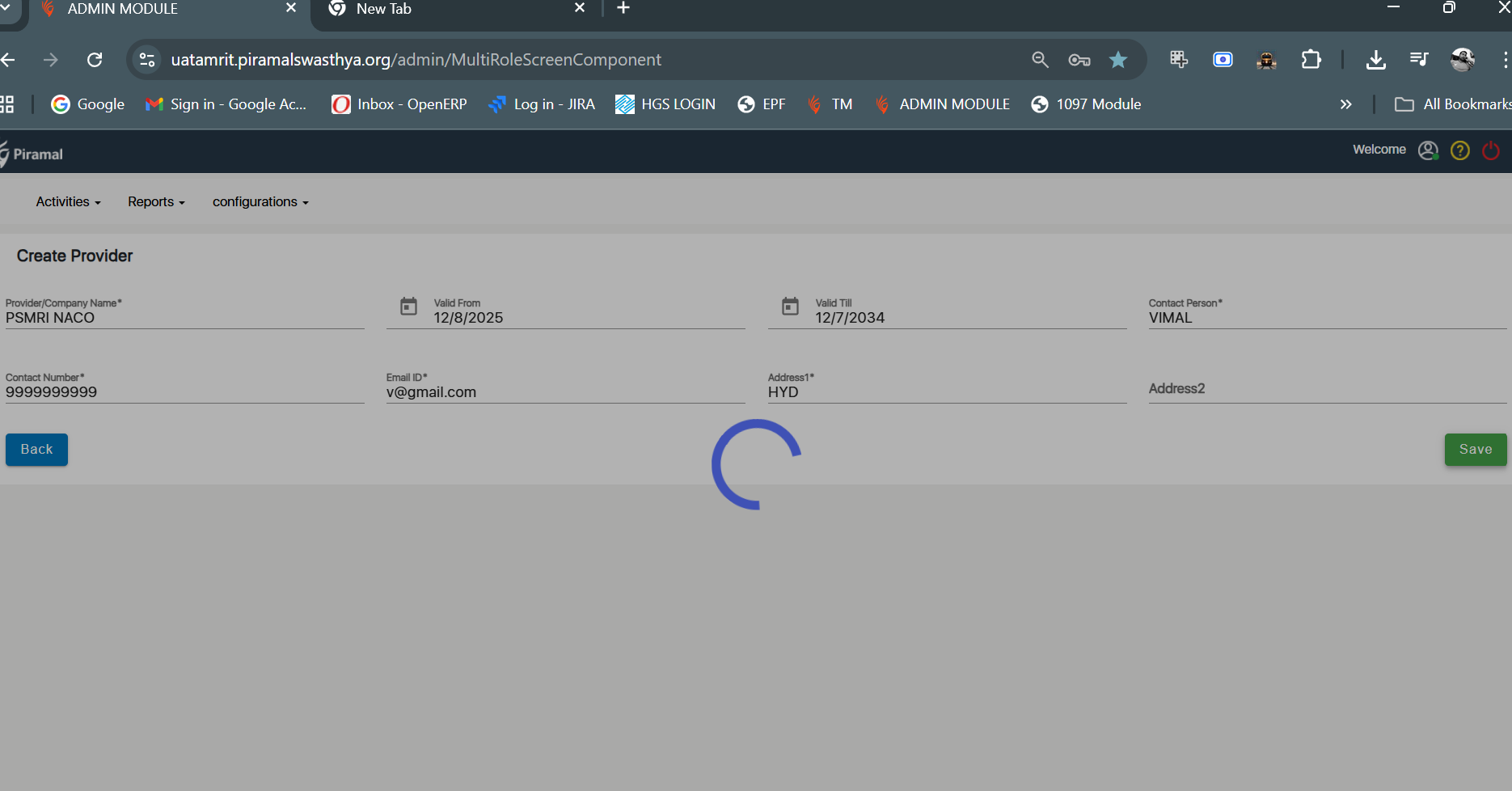1512x791 pixels.
Task: Expand the Activities dropdown menu
Action: [68, 202]
